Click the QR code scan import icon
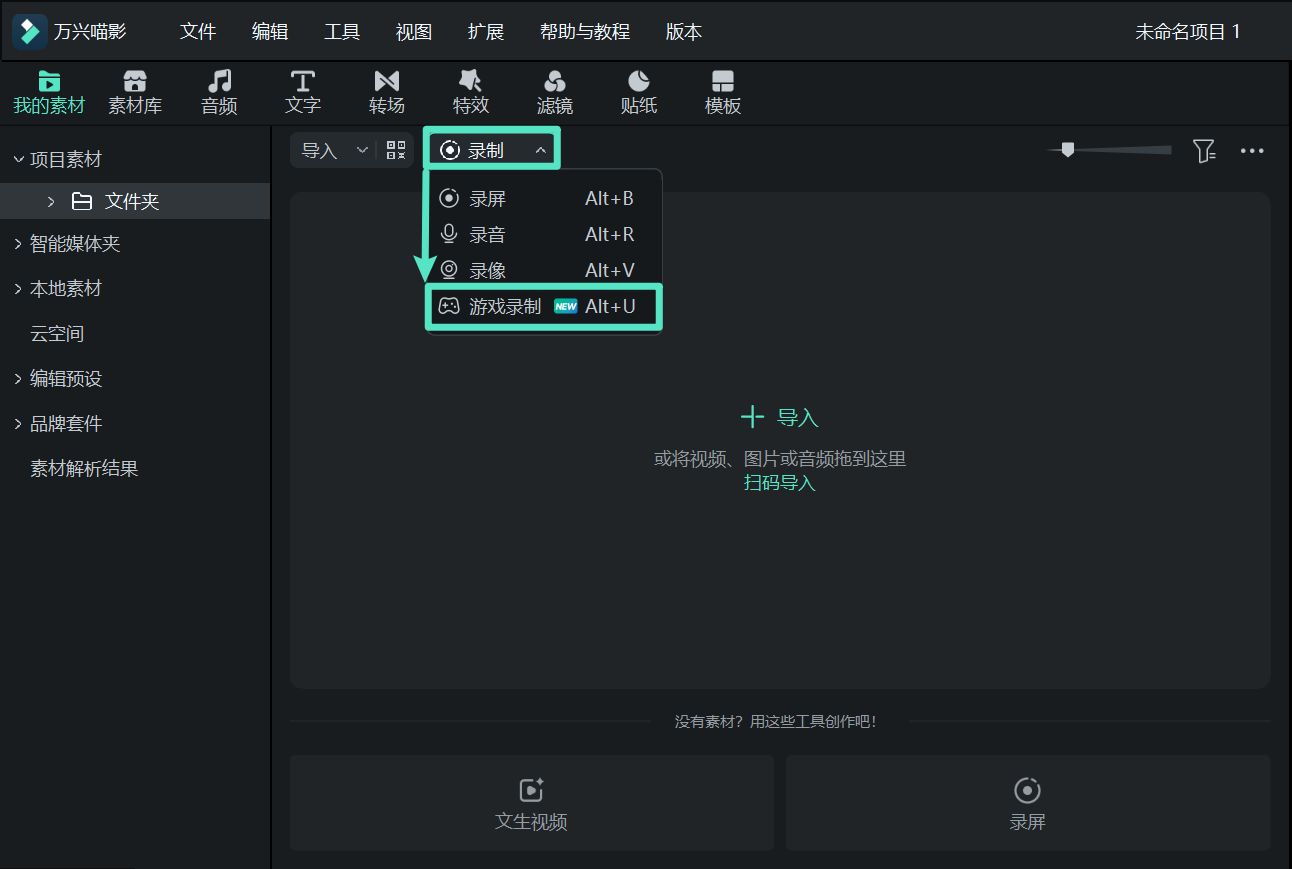Image resolution: width=1292 pixels, height=869 pixels. [x=396, y=150]
